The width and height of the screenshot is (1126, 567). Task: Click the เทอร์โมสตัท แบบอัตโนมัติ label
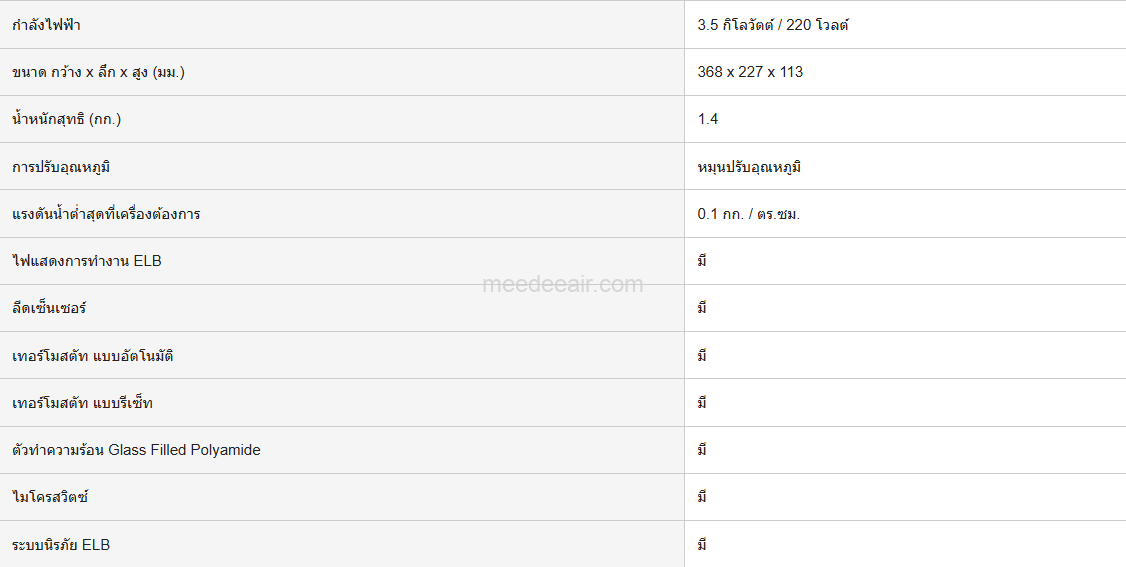tap(93, 356)
